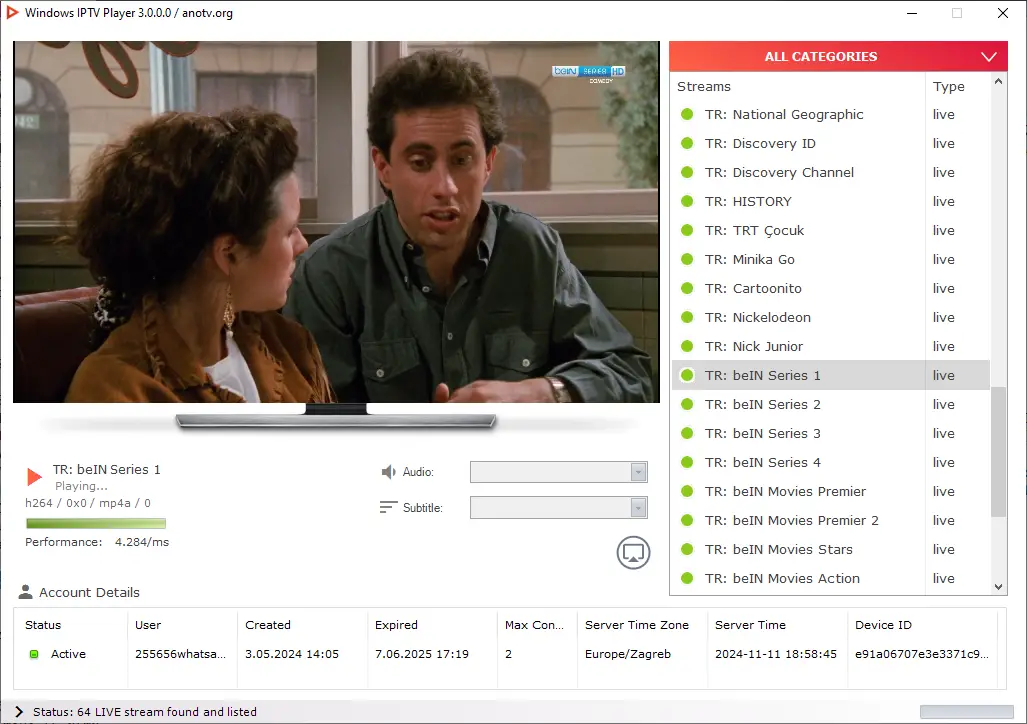This screenshot has width=1027, height=724.
Task: Click the app logo in the title bar
Action: click(x=12, y=12)
